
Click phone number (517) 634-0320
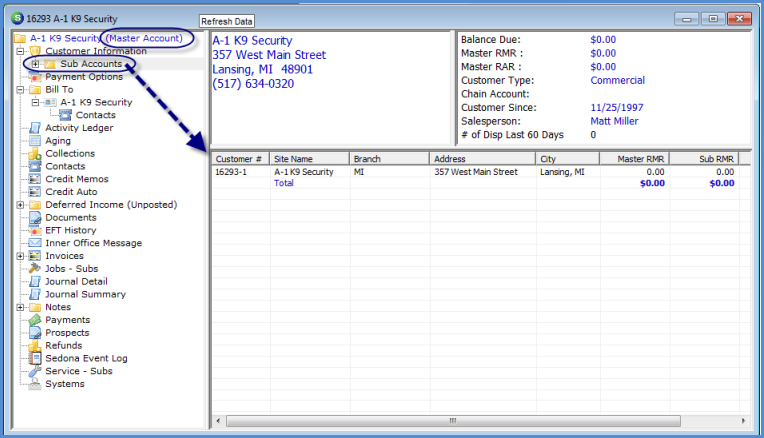pos(253,84)
